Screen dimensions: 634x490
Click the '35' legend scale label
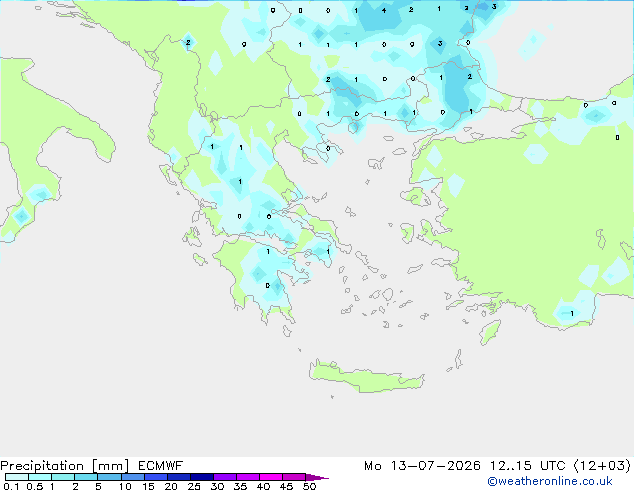click(x=240, y=486)
